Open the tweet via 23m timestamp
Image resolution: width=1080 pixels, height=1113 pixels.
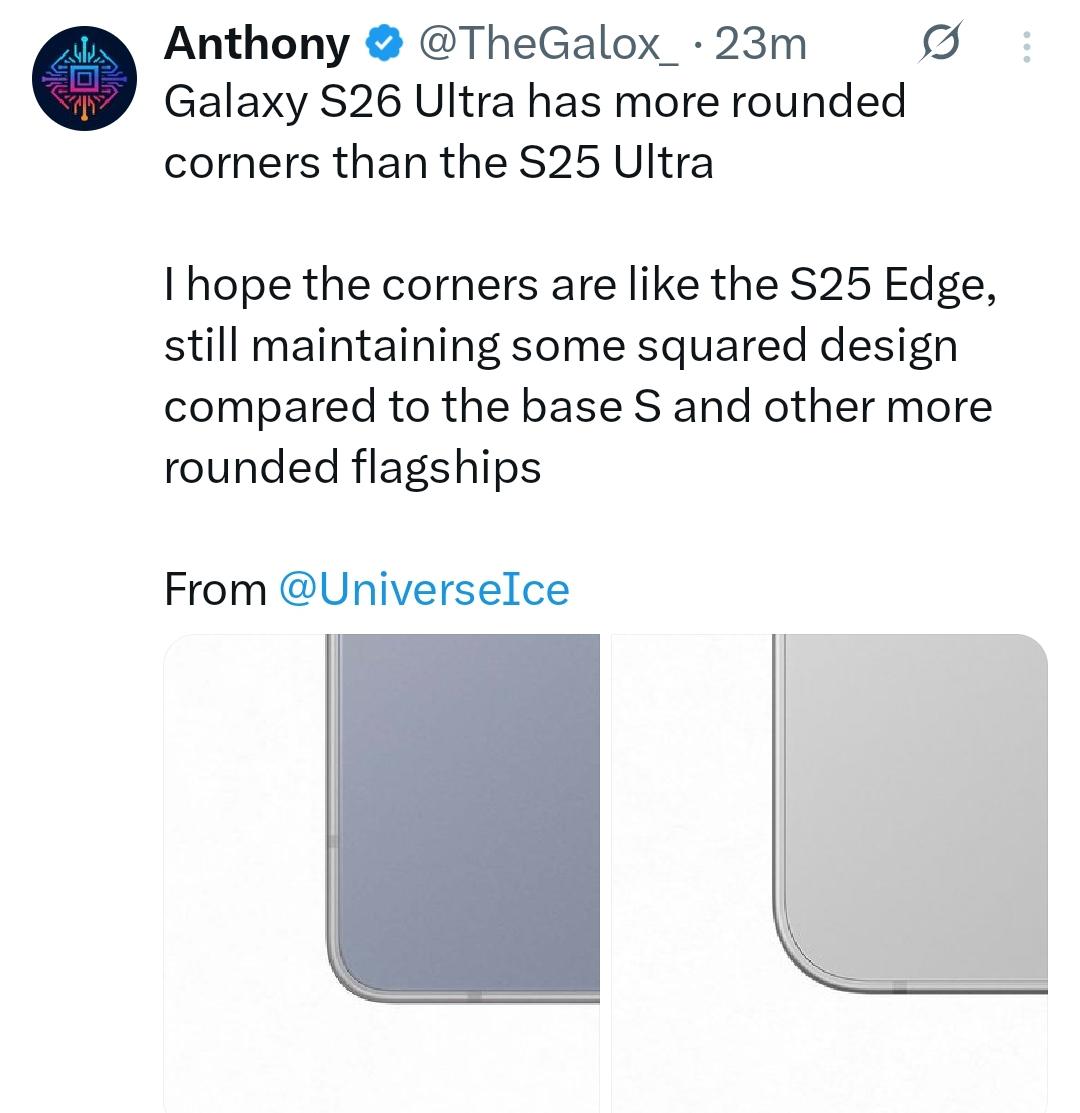point(761,44)
